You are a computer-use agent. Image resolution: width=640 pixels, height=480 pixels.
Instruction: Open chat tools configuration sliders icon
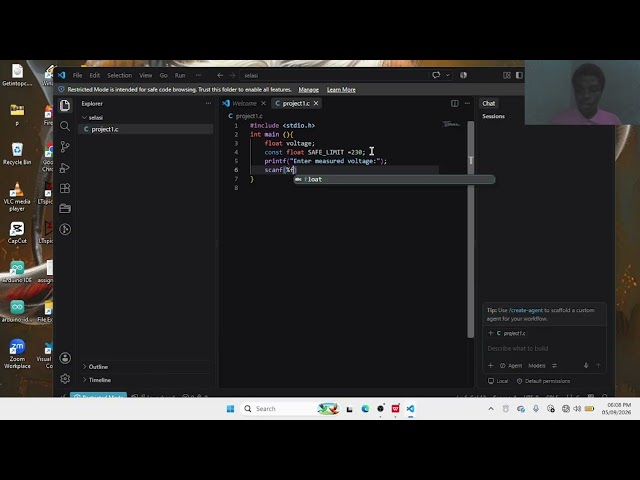(554, 365)
